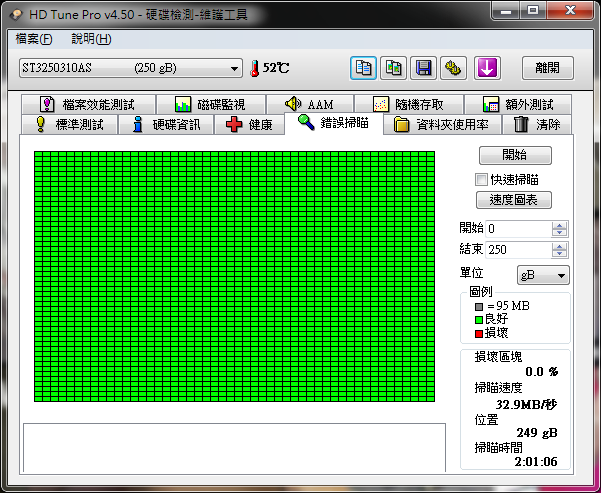
Task: Switch to the 檔案效能測試 tab
Action: [89, 104]
